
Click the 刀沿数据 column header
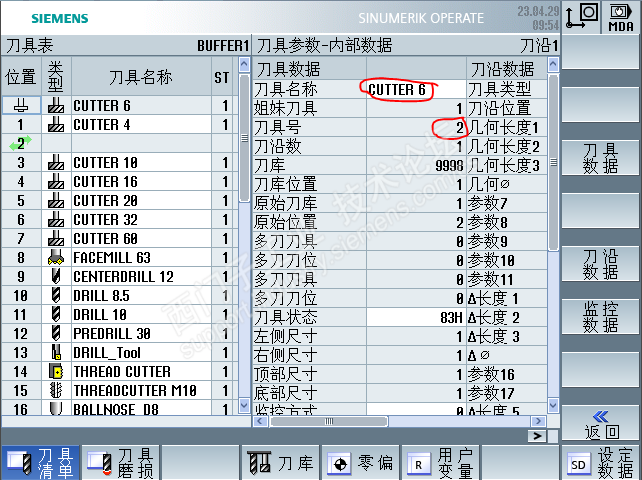click(x=502, y=69)
